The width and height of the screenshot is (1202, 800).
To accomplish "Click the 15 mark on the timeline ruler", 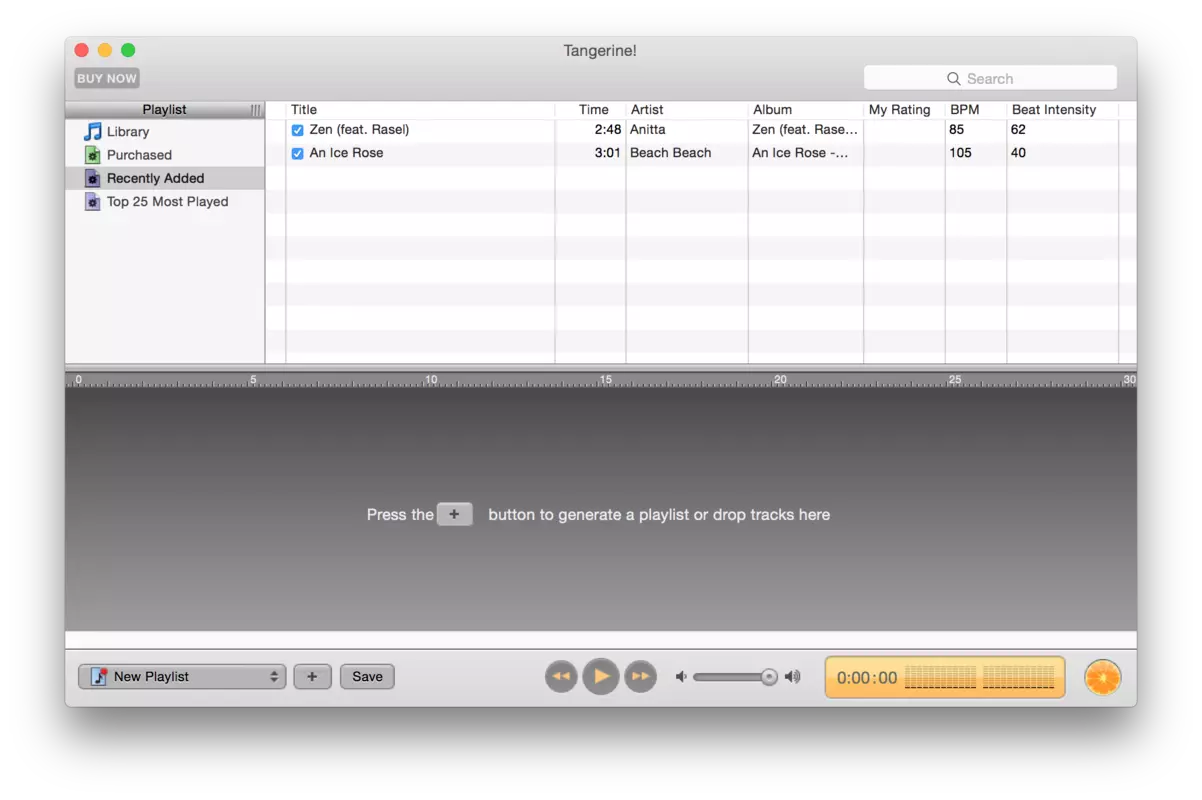I will (606, 380).
